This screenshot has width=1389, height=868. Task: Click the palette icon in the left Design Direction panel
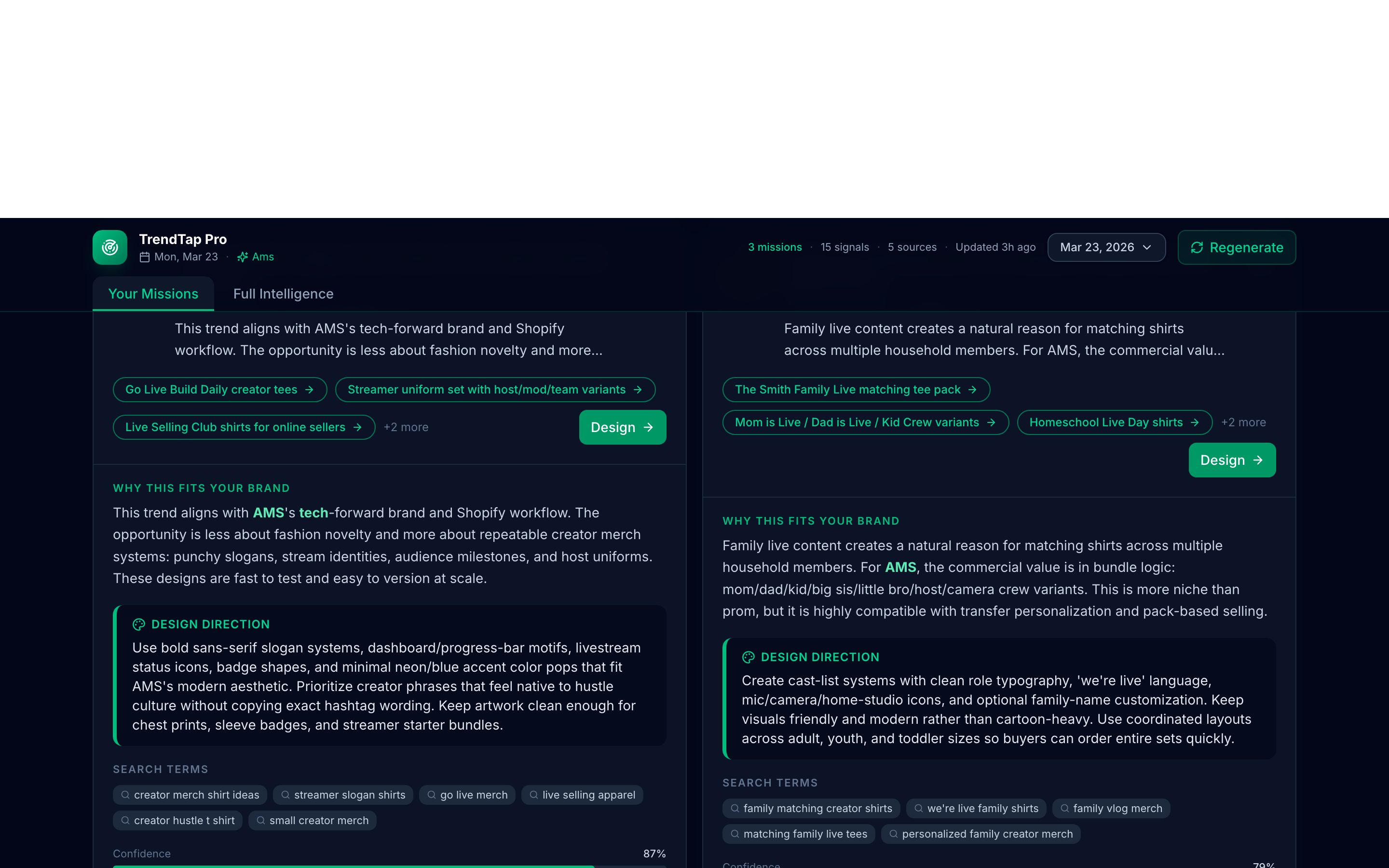[139, 624]
